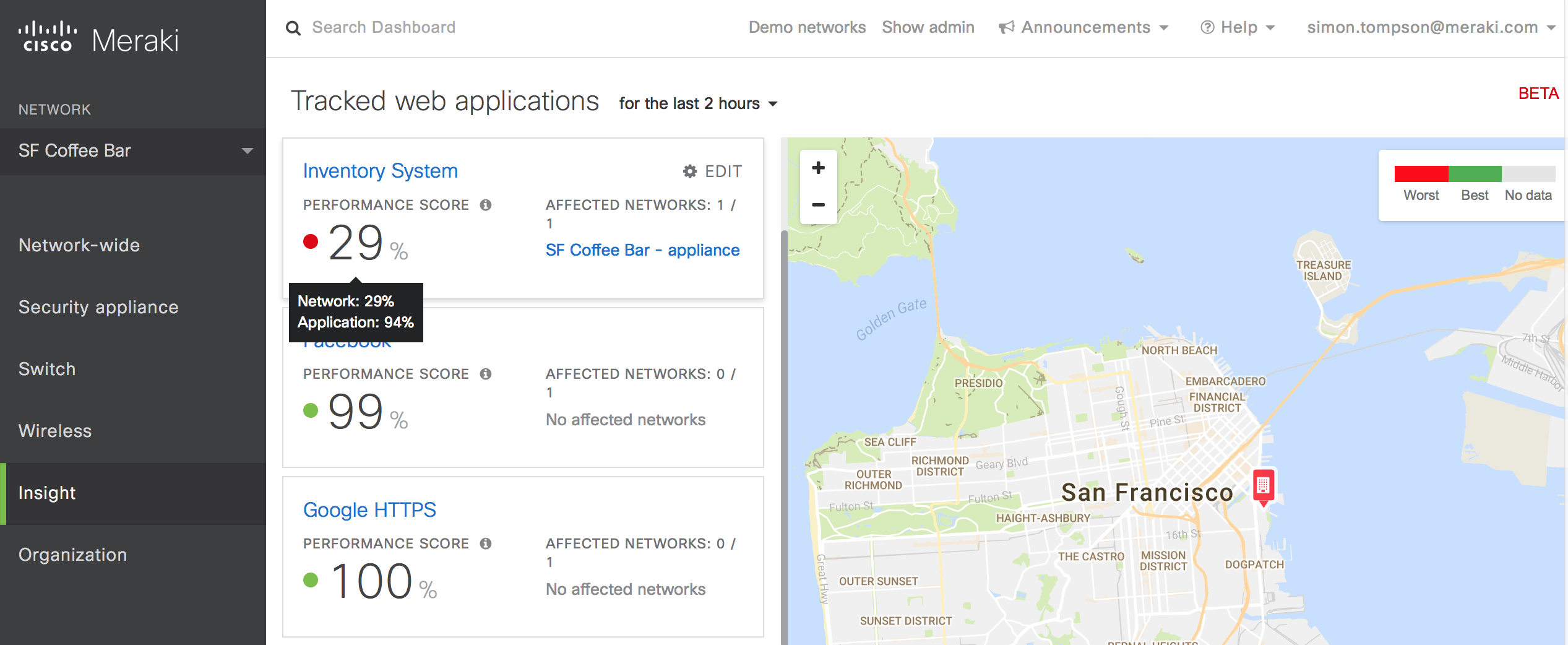
Task: Select Insight in the sidebar
Action: 47,493
